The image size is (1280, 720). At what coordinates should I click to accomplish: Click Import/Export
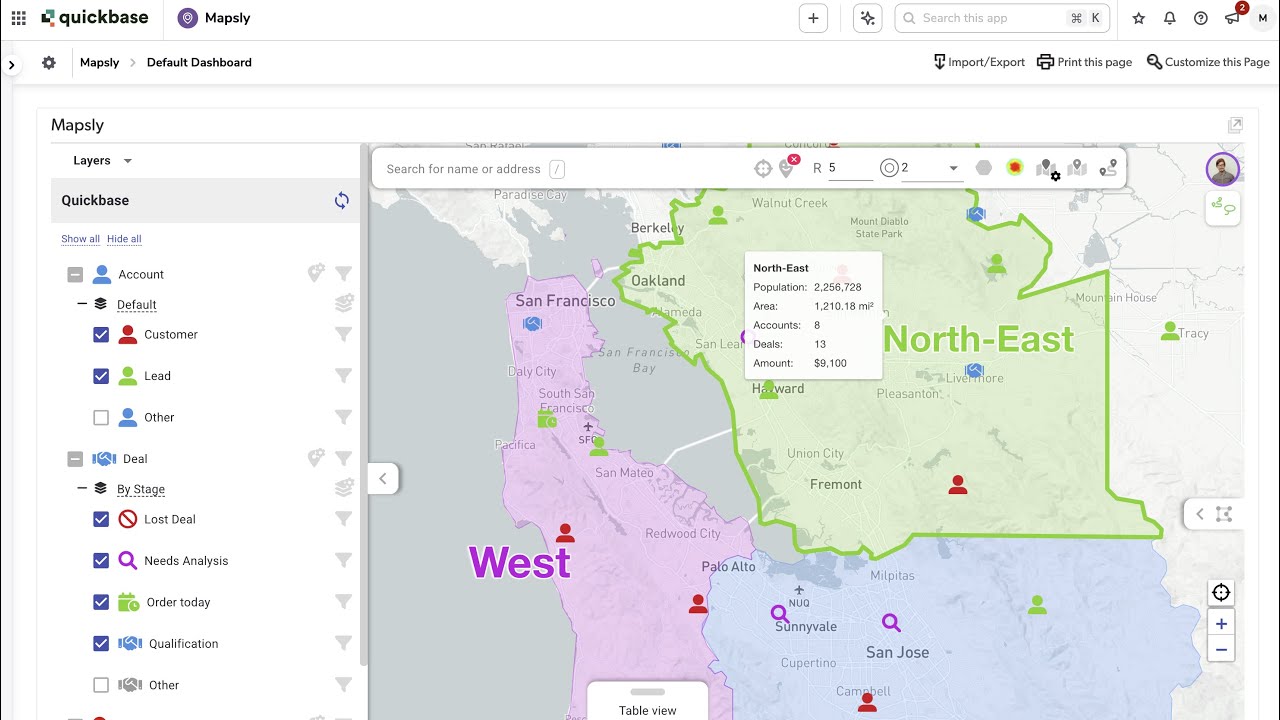tap(979, 62)
